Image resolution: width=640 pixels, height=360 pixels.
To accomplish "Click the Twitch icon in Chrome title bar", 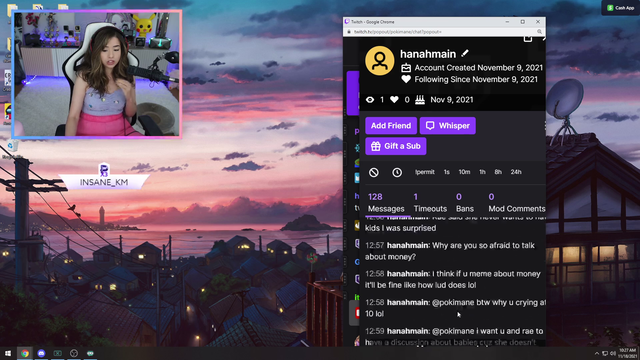I will point(347,22).
